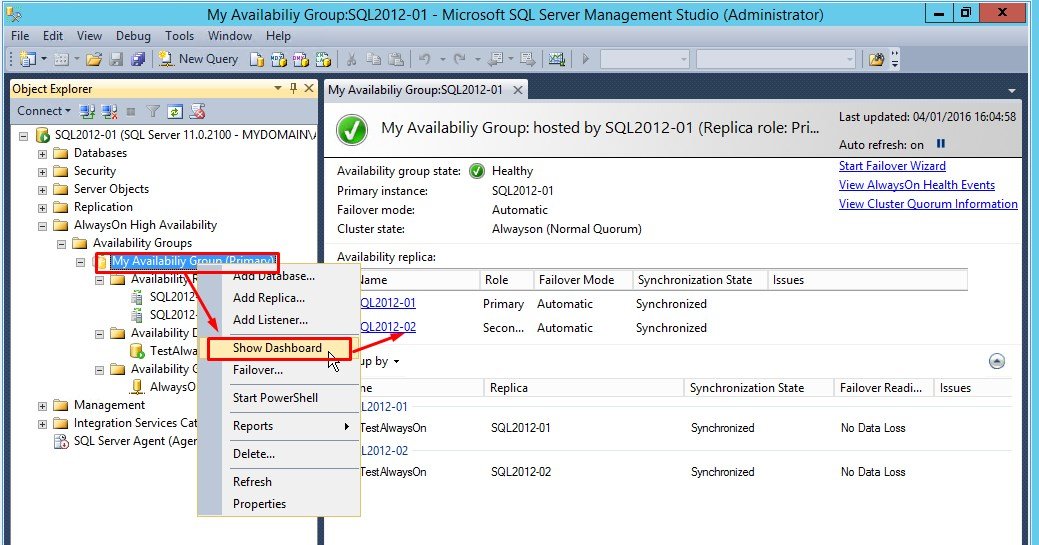Open the Start Failover Wizard link
This screenshot has width=1039, height=545.
coord(892,166)
